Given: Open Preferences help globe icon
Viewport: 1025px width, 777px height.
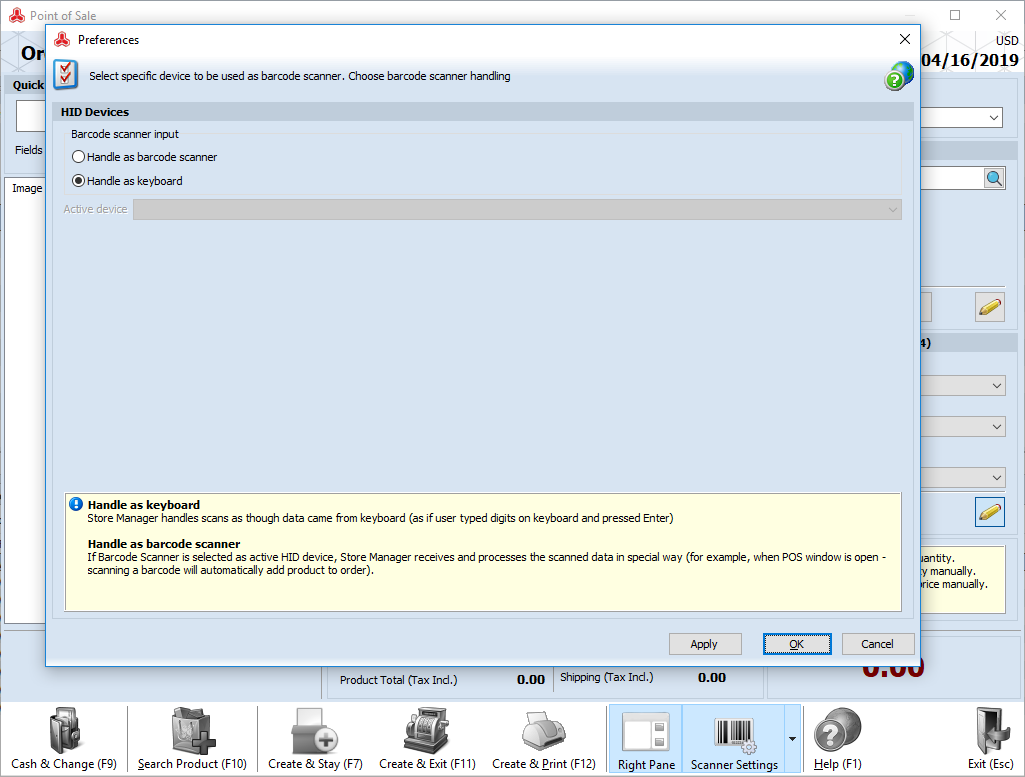Looking at the screenshot, I should 899,76.
